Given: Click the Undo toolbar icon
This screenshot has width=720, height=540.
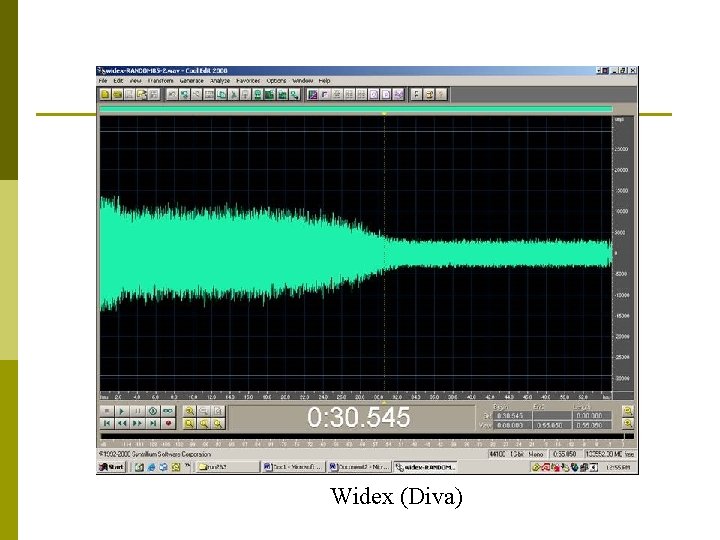Looking at the screenshot, I should [x=172, y=95].
